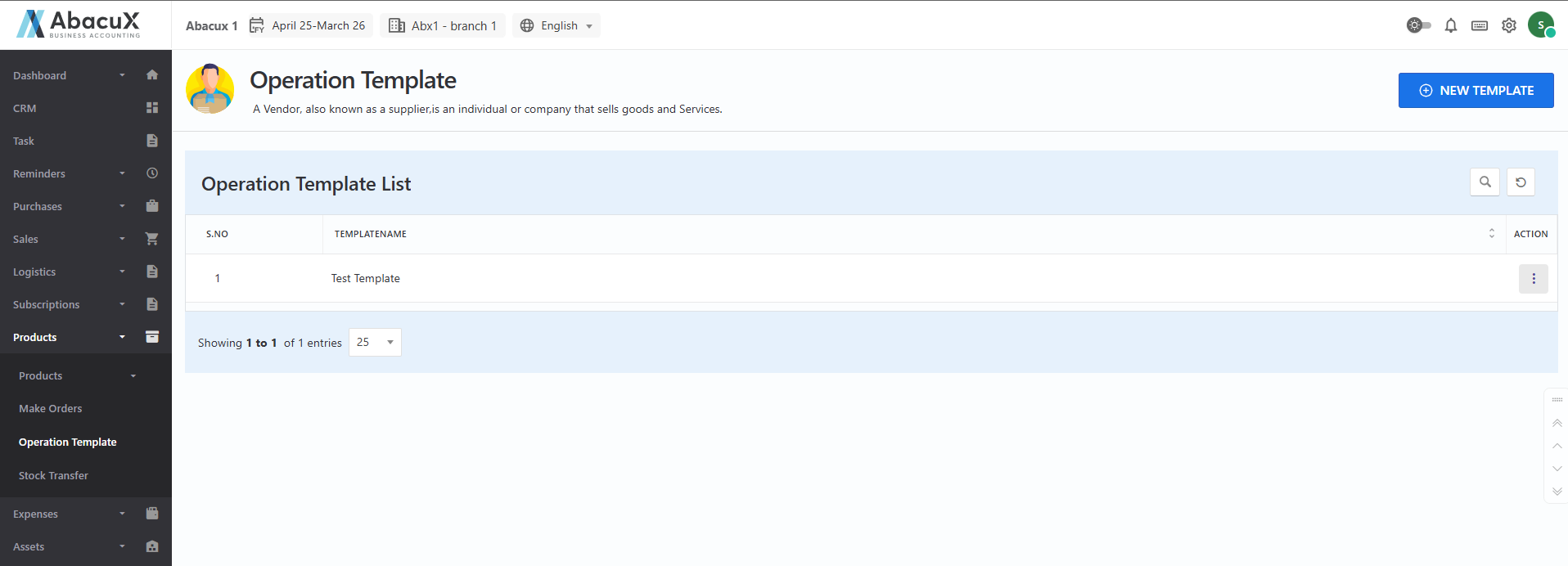Click the Dashboard home icon
The image size is (1568, 566).
(x=152, y=75)
